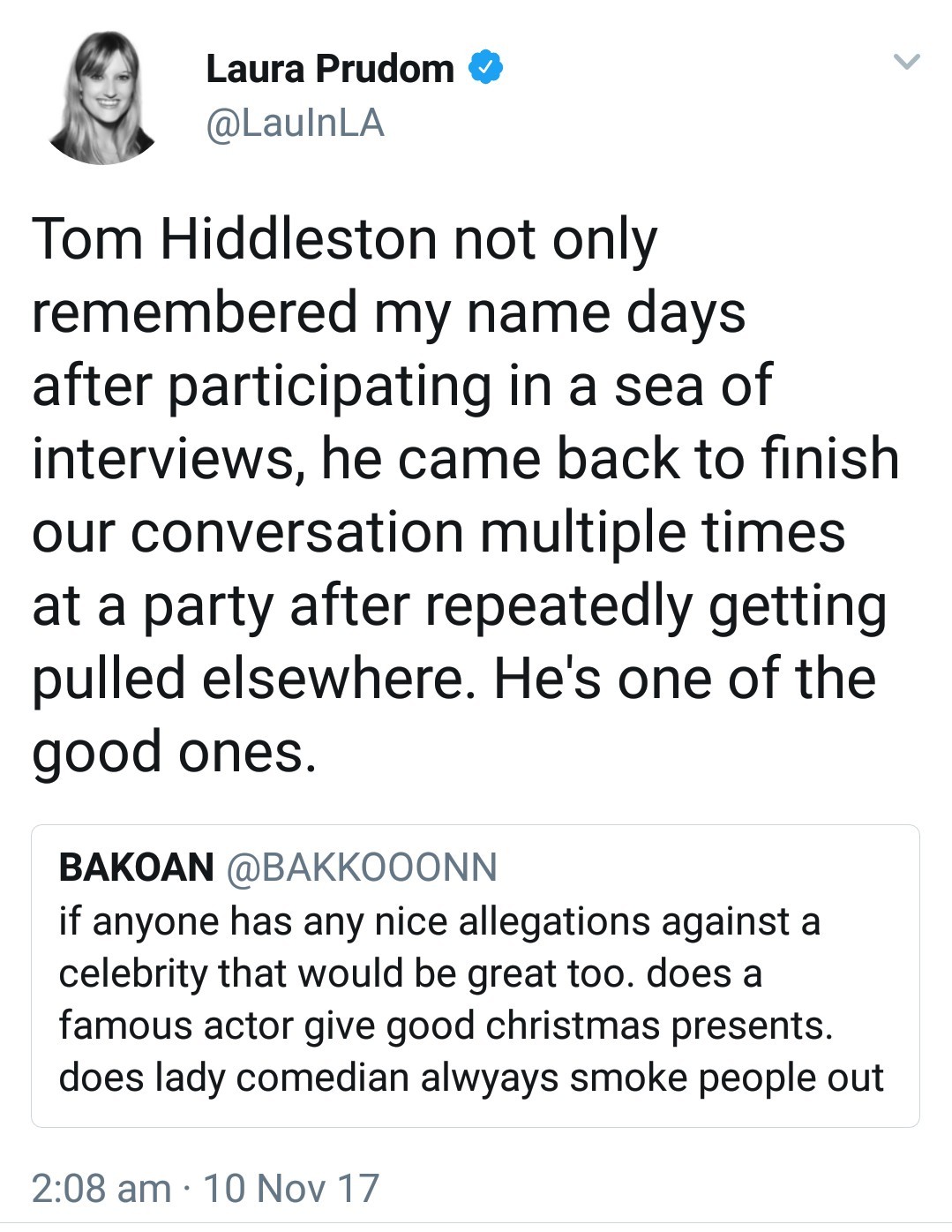Tap quoted line 'does lady comedian alwyays smoke'
This screenshot has height=1232, width=952.
(x=471, y=1078)
